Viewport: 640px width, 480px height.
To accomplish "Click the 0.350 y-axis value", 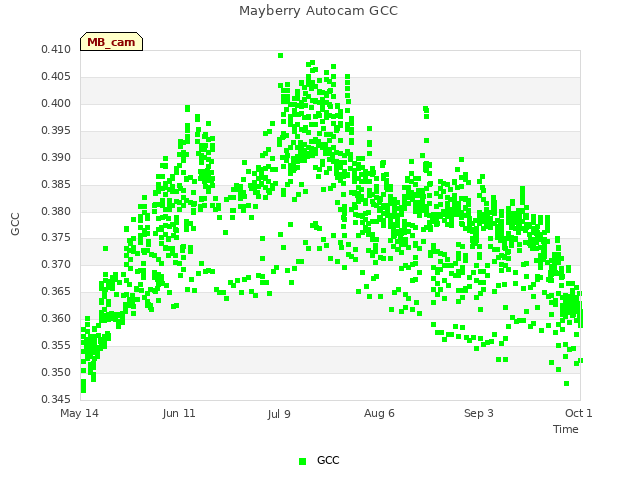I will click(x=56, y=372).
